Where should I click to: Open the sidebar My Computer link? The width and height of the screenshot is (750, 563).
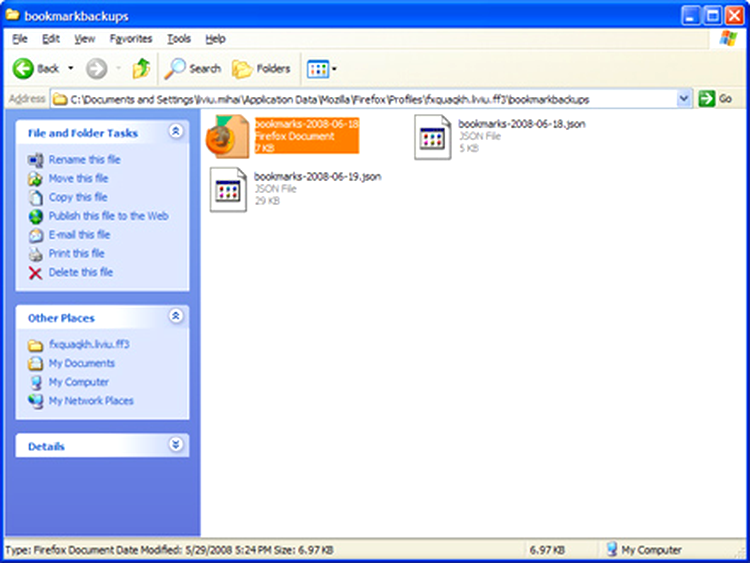(79, 382)
